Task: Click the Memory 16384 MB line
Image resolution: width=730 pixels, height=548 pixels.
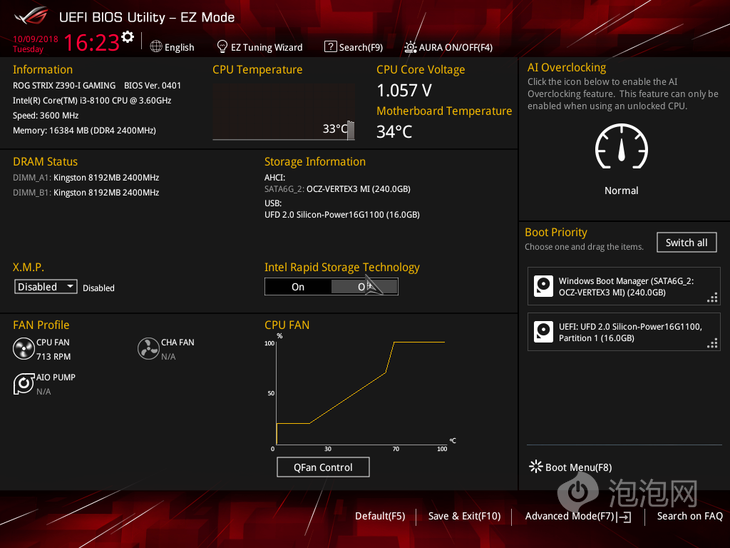Action: pos(84,130)
